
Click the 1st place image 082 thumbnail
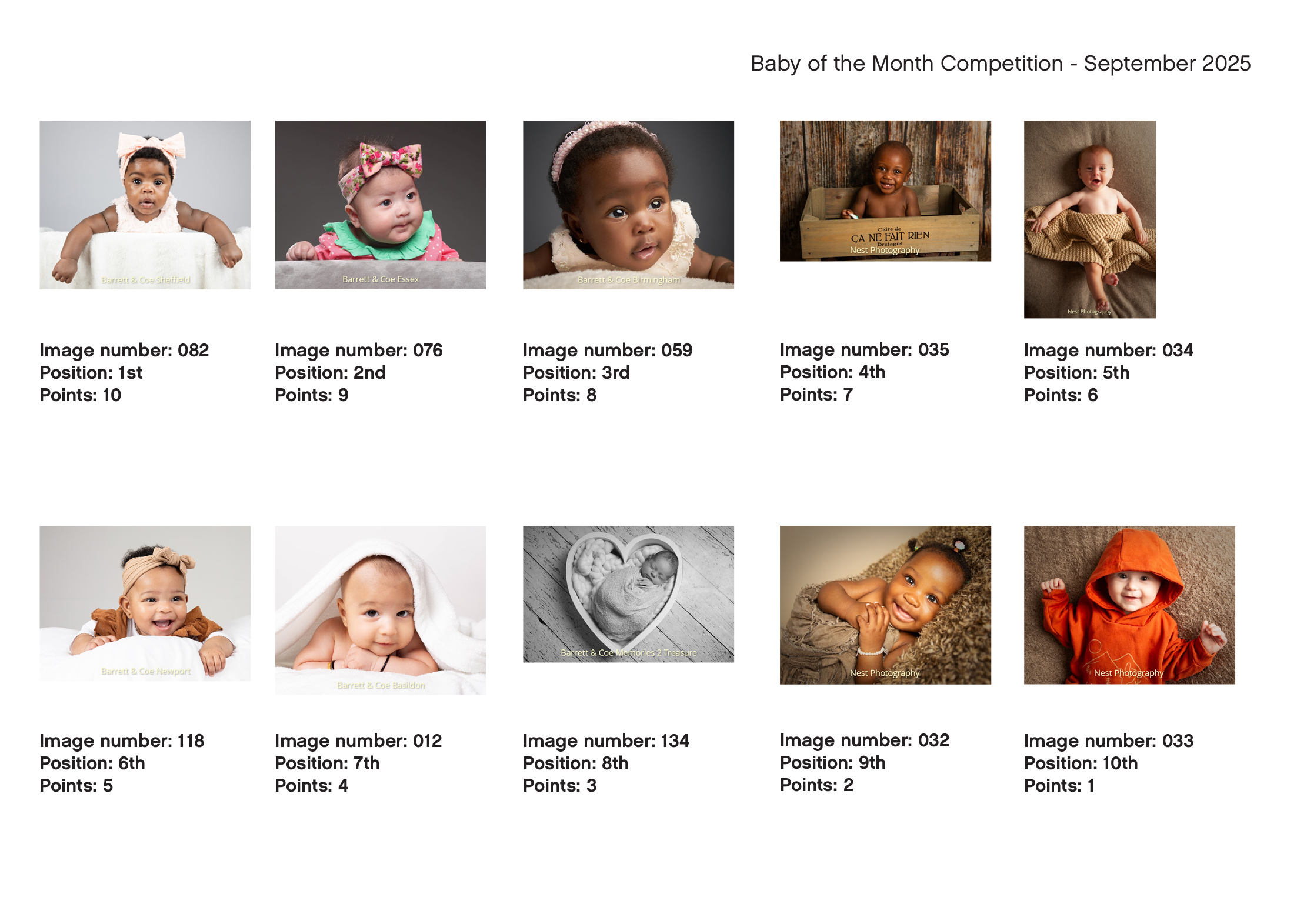(x=145, y=205)
